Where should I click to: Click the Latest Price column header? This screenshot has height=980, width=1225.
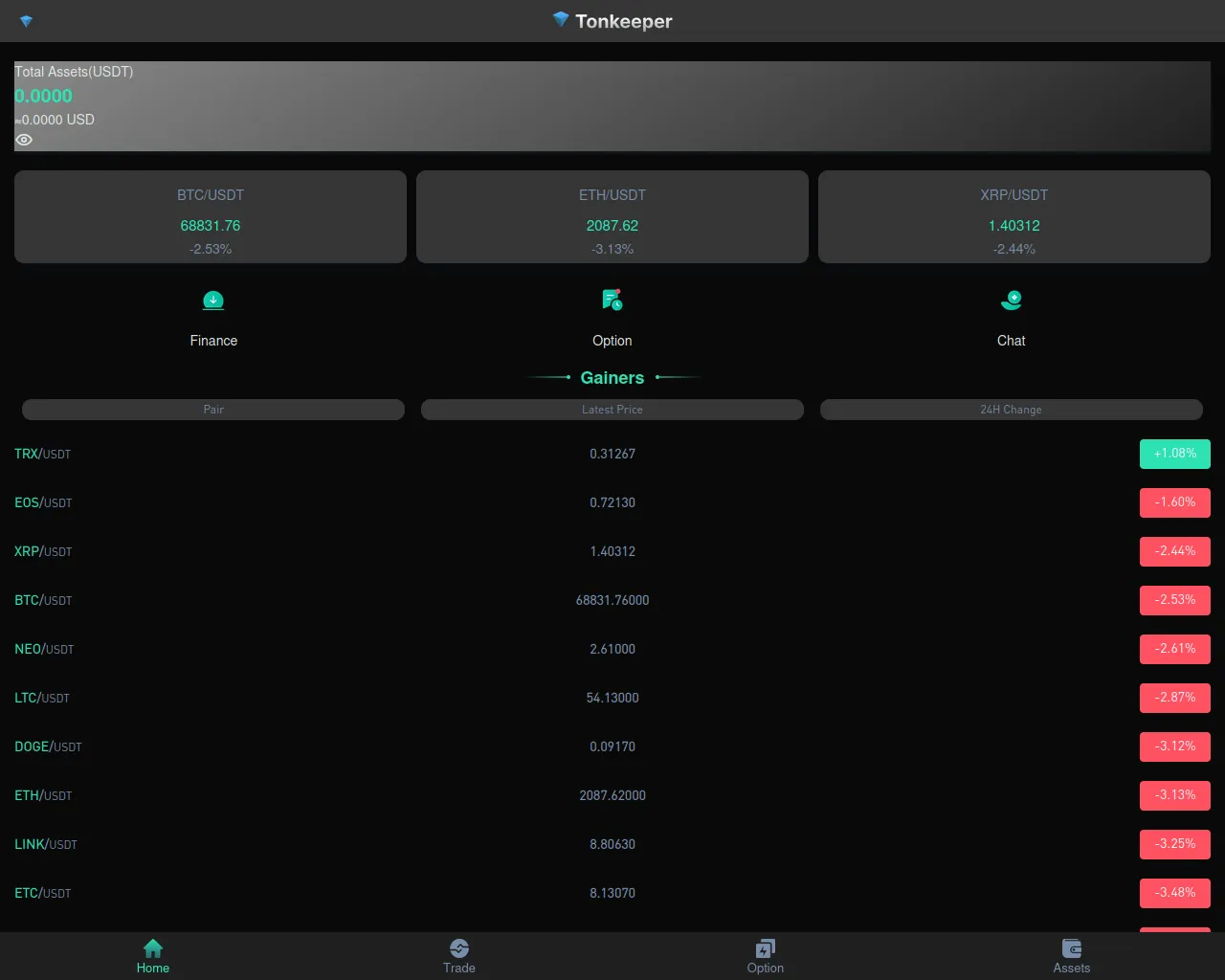click(x=612, y=410)
